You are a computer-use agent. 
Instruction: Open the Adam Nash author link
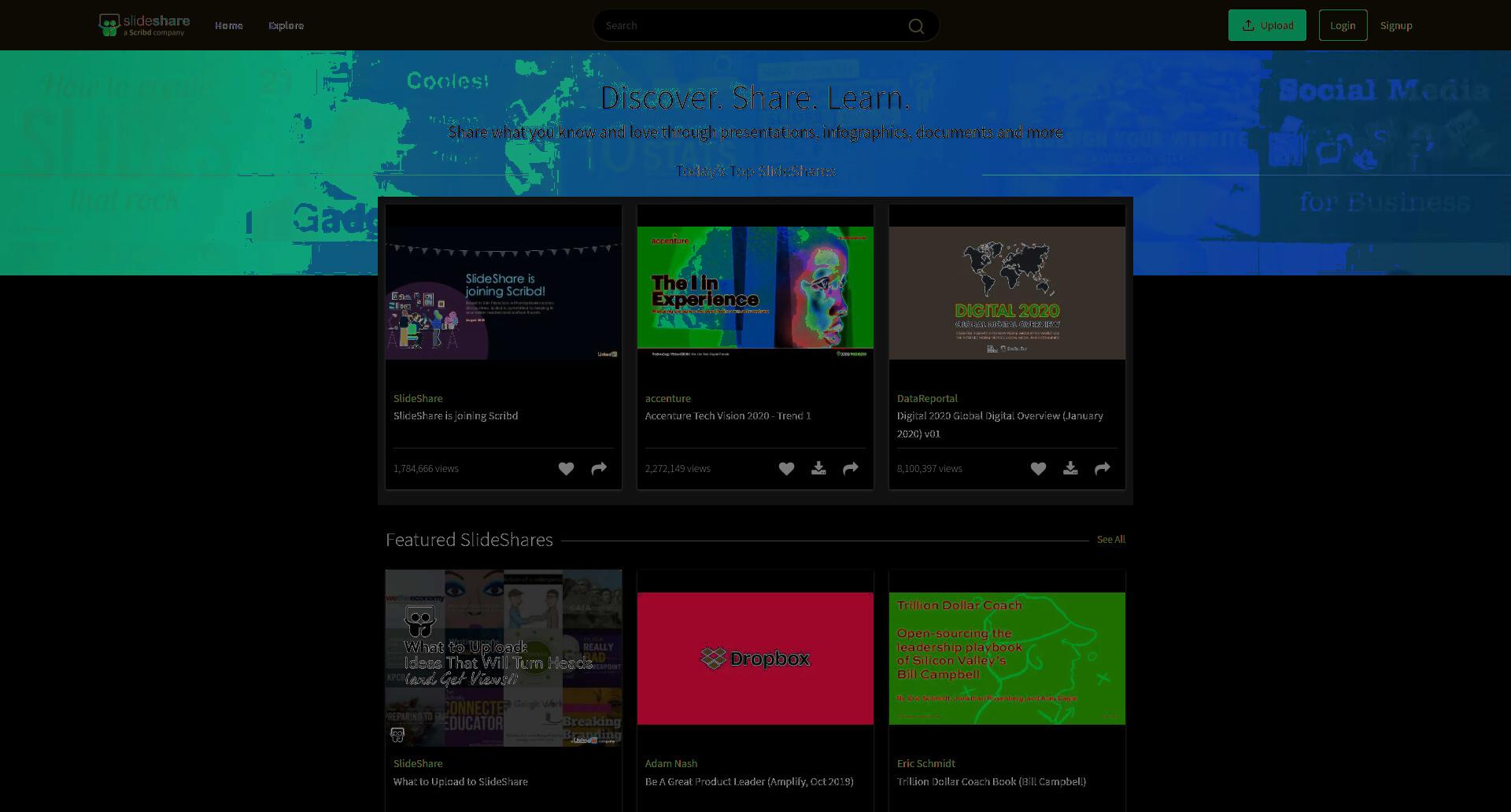click(671, 764)
